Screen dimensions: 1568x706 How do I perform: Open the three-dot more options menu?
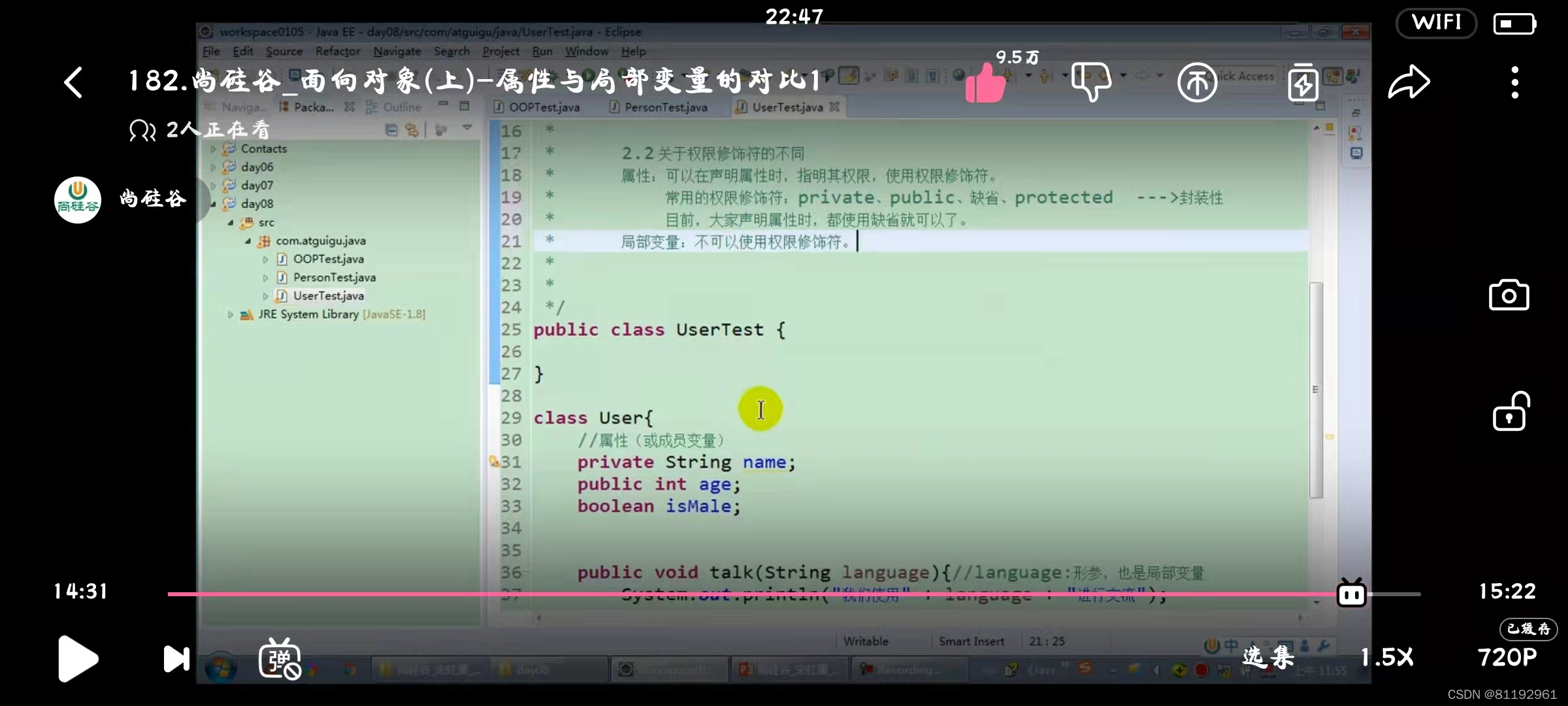1514,82
